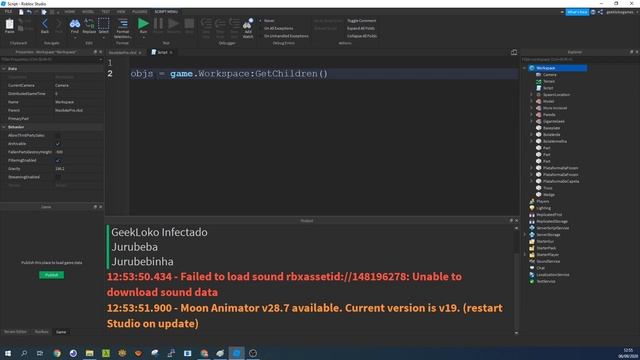Select the Script item under Workspace
This screenshot has height=360, width=640.
coord(548,88)
